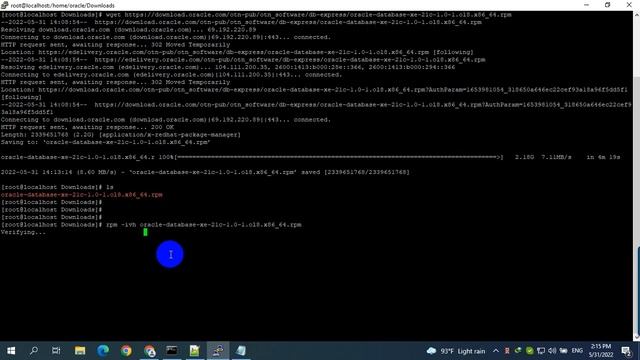Open the volume speaker tray icon
The image size is (640, 360).
point(552,351)
